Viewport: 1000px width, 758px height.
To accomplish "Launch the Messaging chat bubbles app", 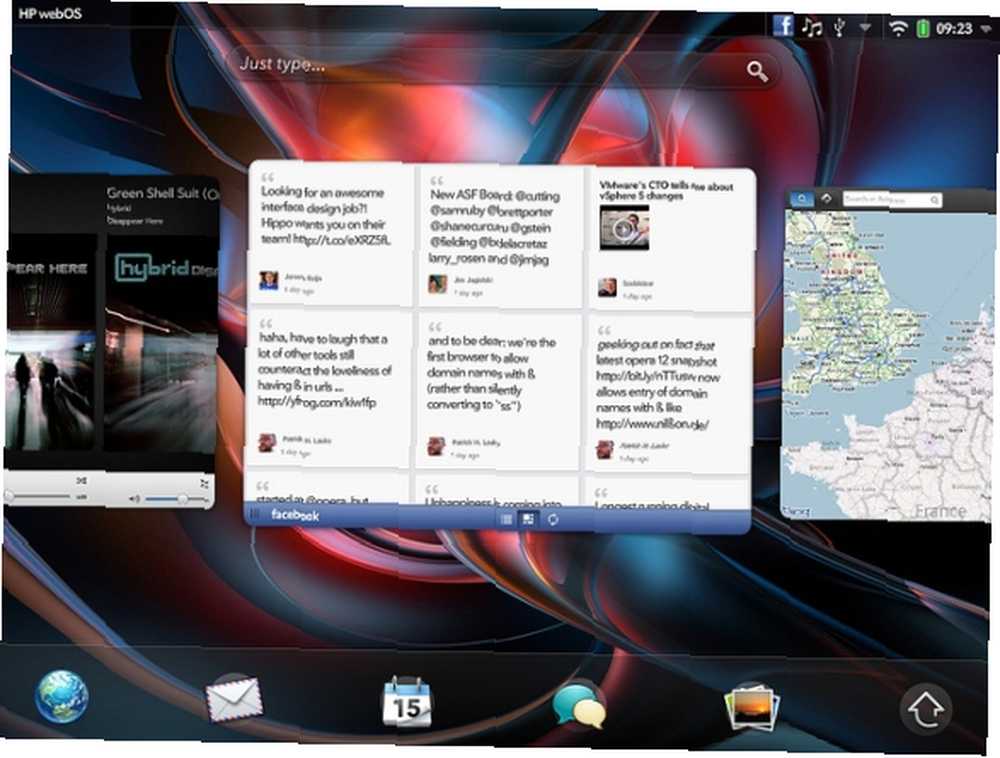I will point(579,705).
